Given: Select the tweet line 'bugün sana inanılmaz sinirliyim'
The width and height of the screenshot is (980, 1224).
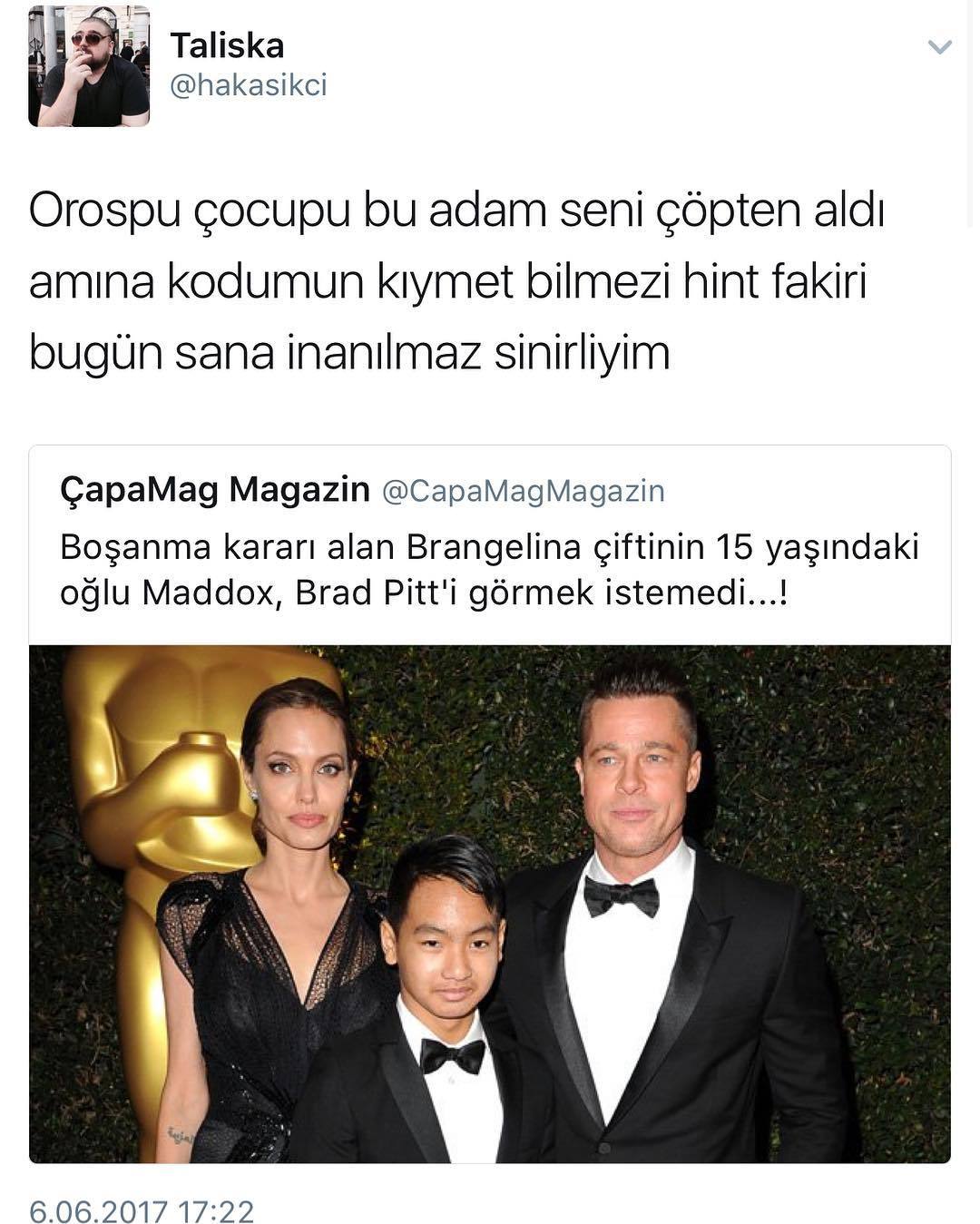Looking at the screenshot, I should coord(349,354).
